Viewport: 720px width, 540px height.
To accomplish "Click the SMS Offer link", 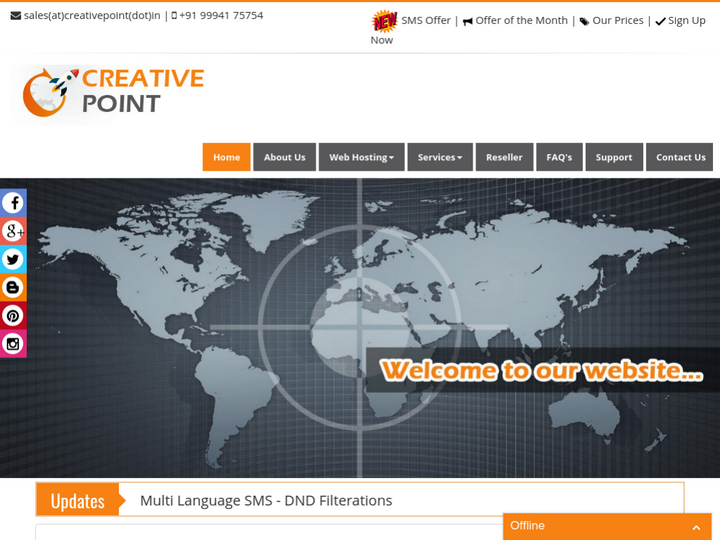I will click(x=425, y=20).
